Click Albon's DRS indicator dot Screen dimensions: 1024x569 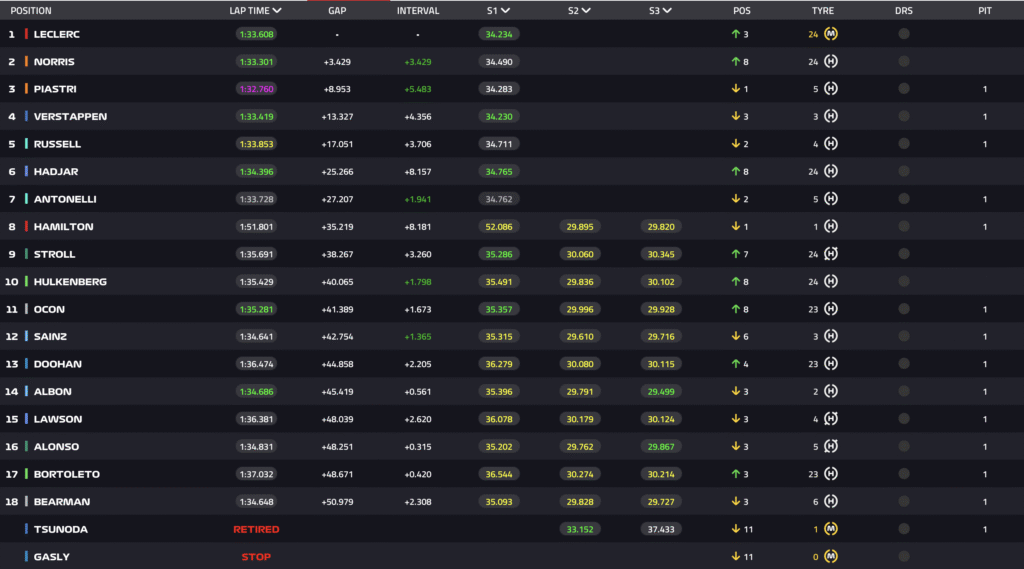point(904,391)
